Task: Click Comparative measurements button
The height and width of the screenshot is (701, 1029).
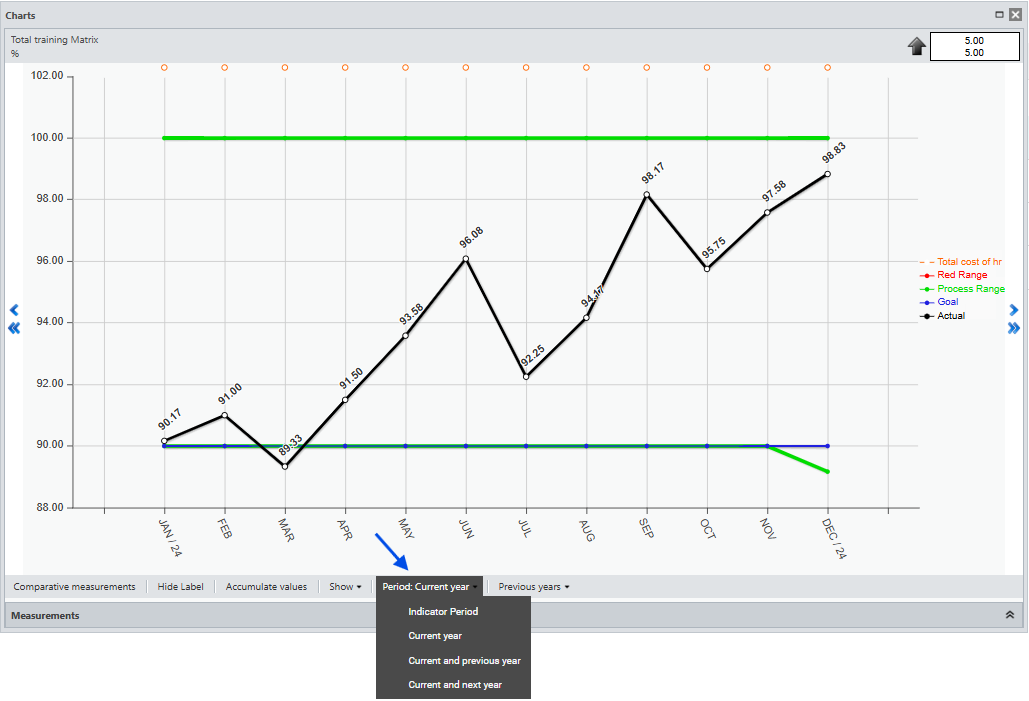Action: [74, 587]
